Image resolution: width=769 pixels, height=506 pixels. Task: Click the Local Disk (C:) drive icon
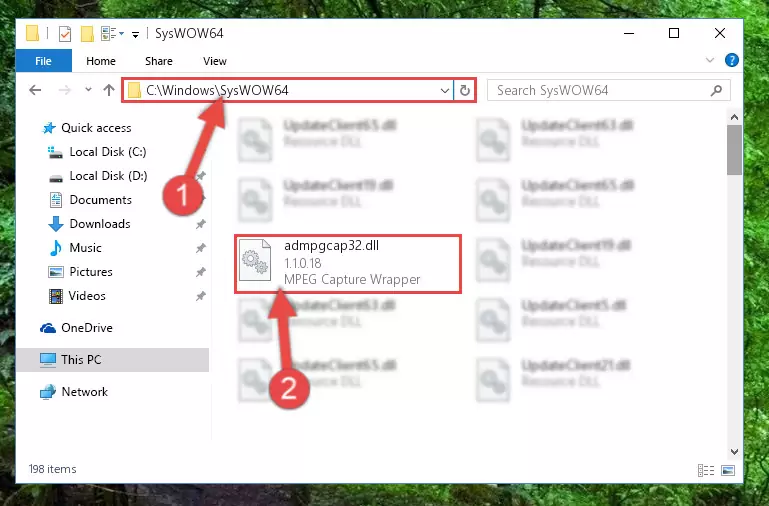[x=55, y=152]
